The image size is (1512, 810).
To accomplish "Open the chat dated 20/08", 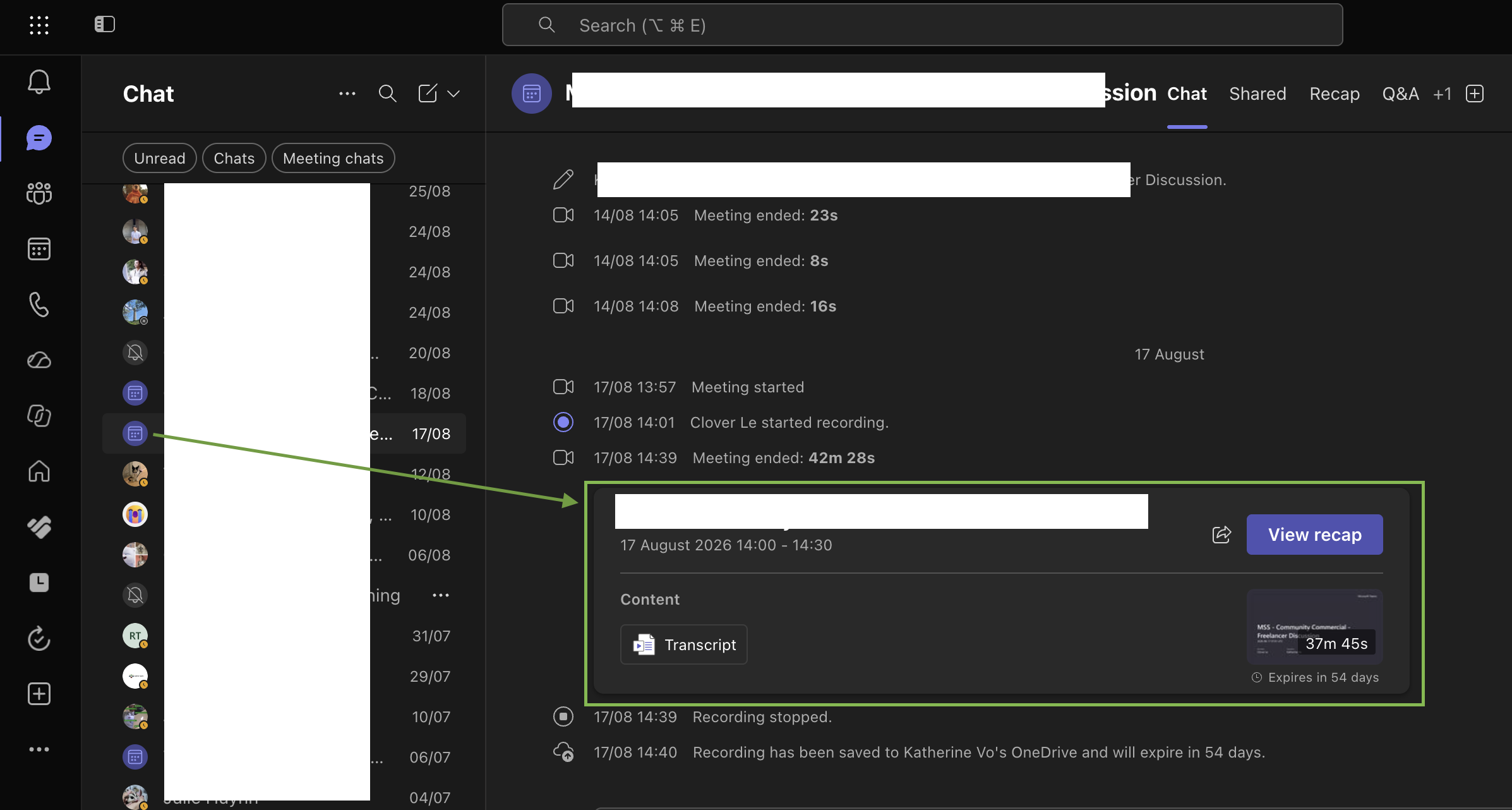I will pyautogui.click(x=284, y=353).
